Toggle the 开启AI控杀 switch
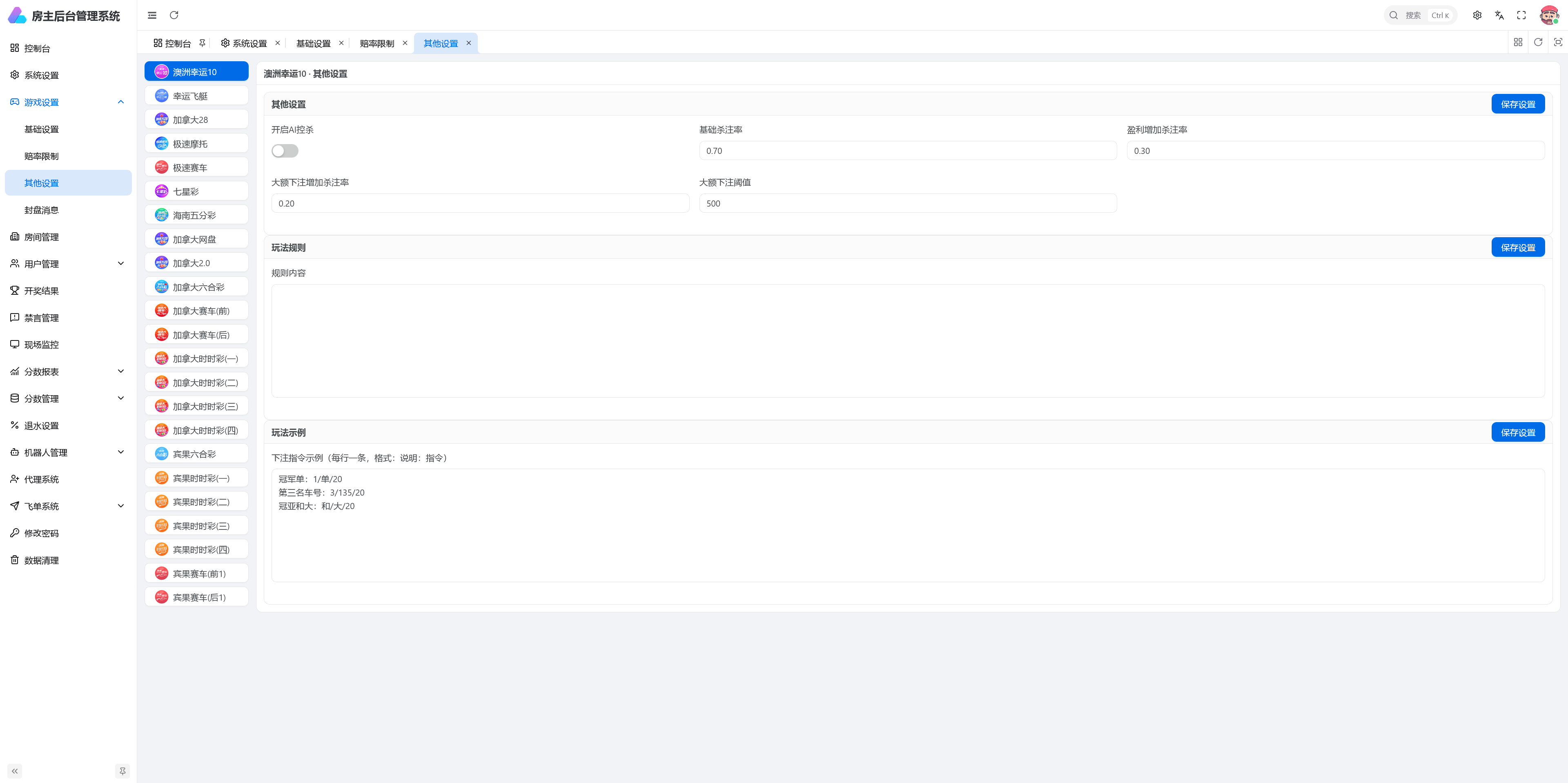The image size is (1568, 783). click(x=285, y=151)
